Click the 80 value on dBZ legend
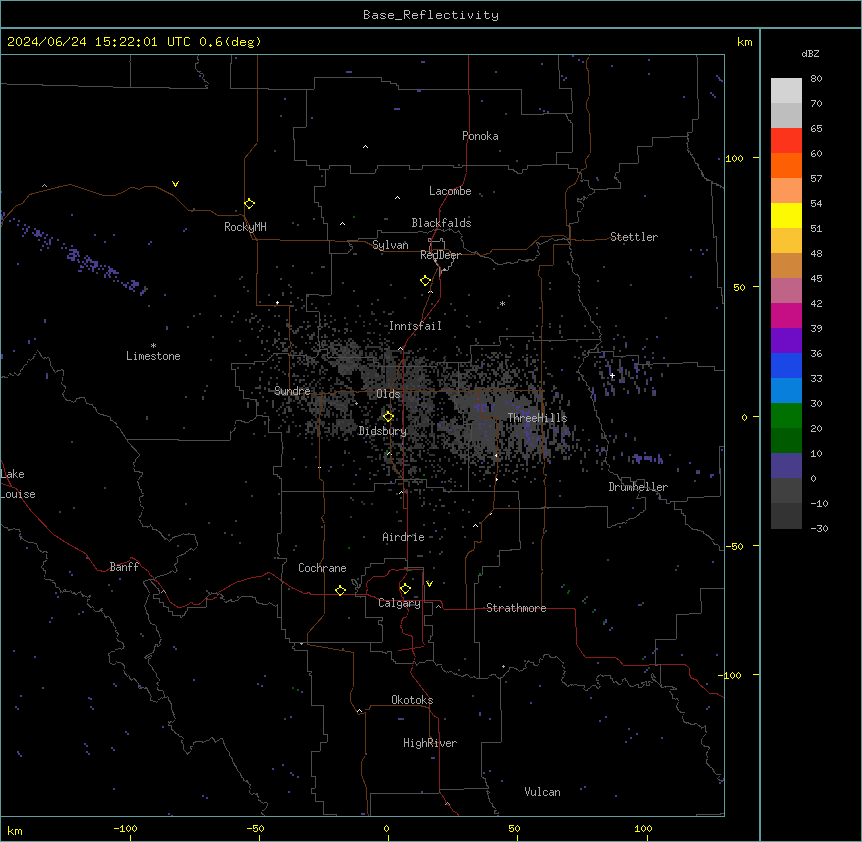Viewport: 862px width, 842px height. tap(816, 79)
